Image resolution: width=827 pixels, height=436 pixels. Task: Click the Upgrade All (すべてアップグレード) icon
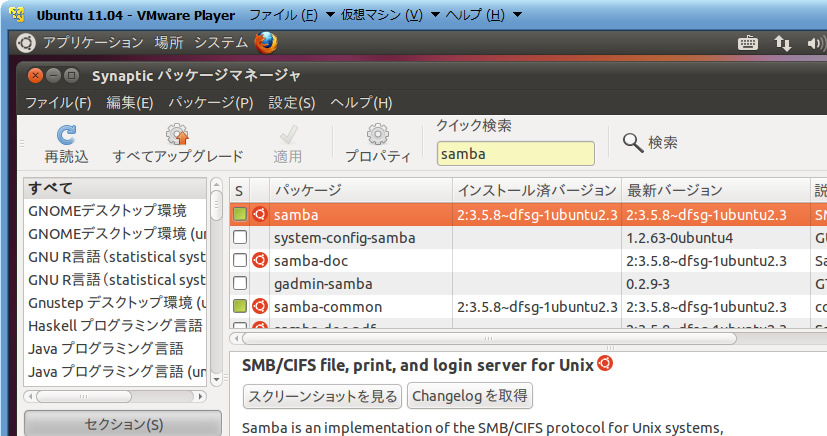click(x=177, y=135)
